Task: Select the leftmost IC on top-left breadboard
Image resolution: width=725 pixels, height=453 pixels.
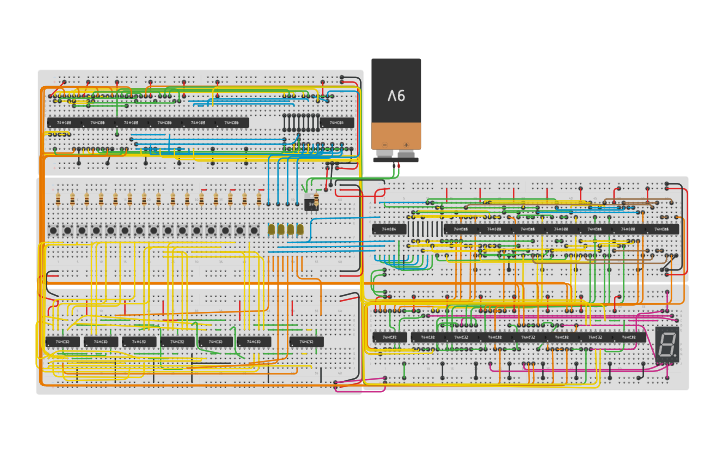Action: (x=62, y=122)
